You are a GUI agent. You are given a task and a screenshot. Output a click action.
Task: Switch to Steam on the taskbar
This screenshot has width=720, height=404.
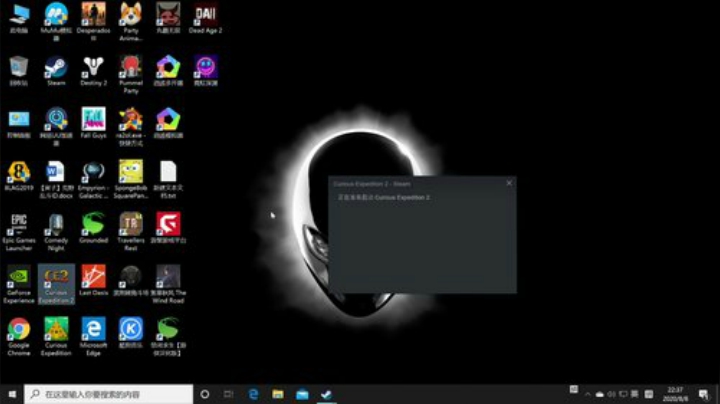[326, 394]
